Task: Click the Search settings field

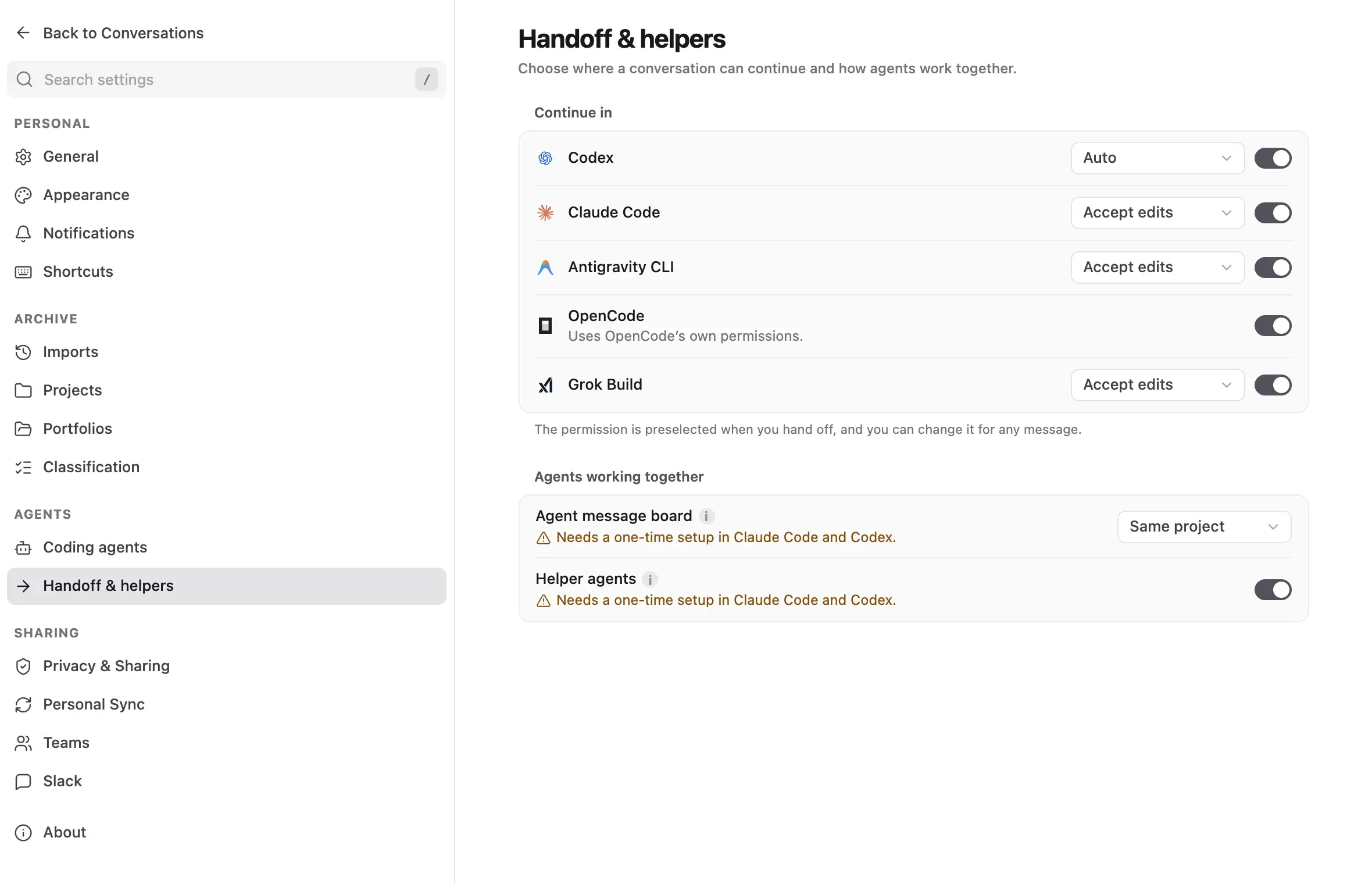Action: 227,79
